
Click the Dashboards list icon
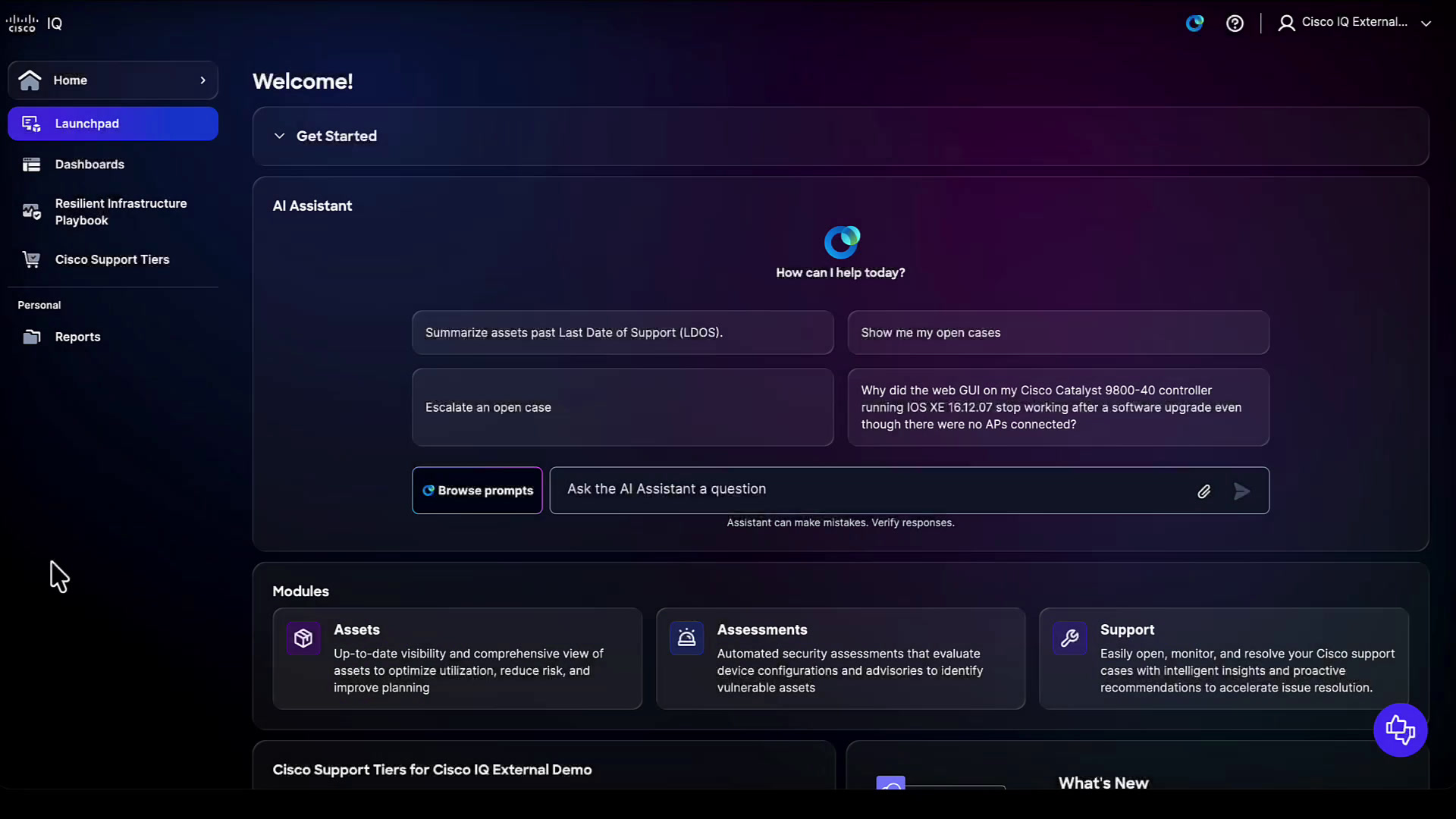tap(31, 165)
